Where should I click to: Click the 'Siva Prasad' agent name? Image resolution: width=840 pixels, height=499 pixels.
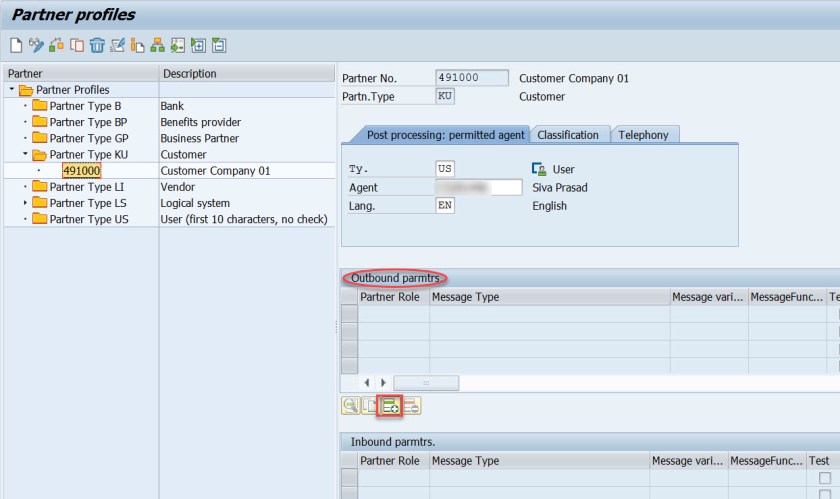click(x=560, y=188)
